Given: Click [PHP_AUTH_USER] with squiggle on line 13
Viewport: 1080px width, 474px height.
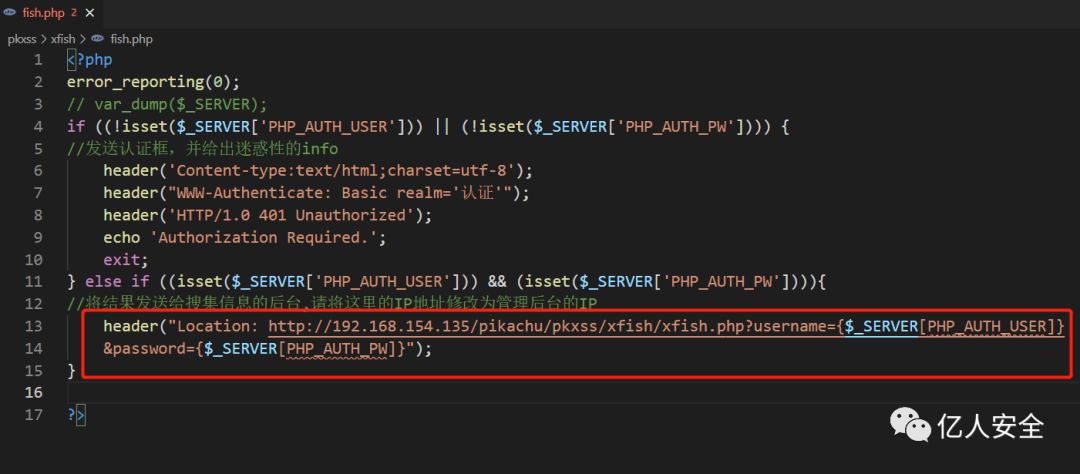Looking at the screenshot, I should click(x=988, y=327).
